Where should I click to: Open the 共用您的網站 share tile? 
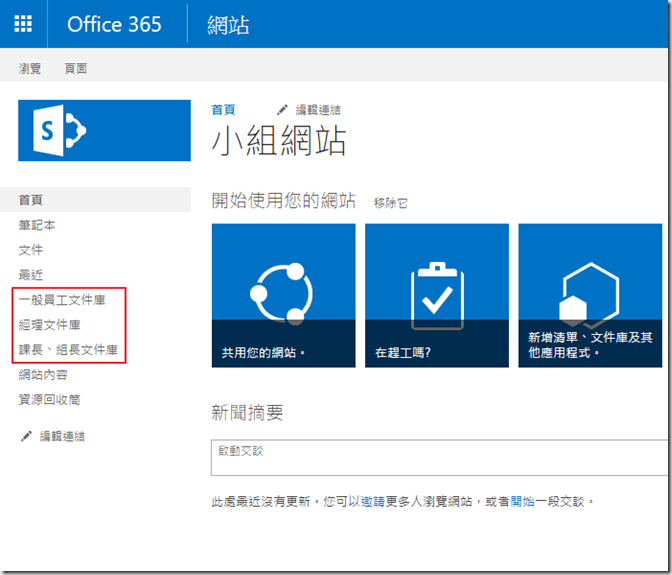284,295
